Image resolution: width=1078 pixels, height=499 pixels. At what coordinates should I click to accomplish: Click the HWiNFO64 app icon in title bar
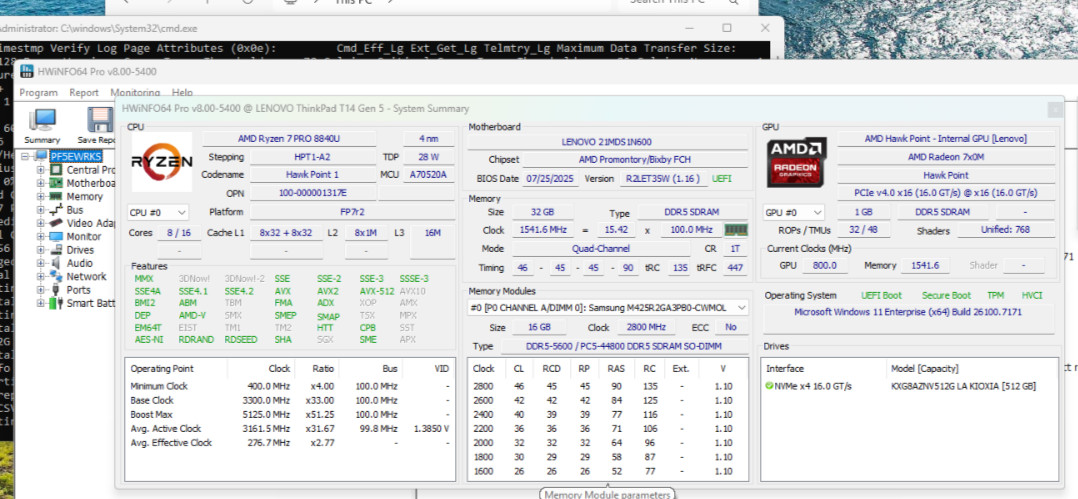(27, 71)
